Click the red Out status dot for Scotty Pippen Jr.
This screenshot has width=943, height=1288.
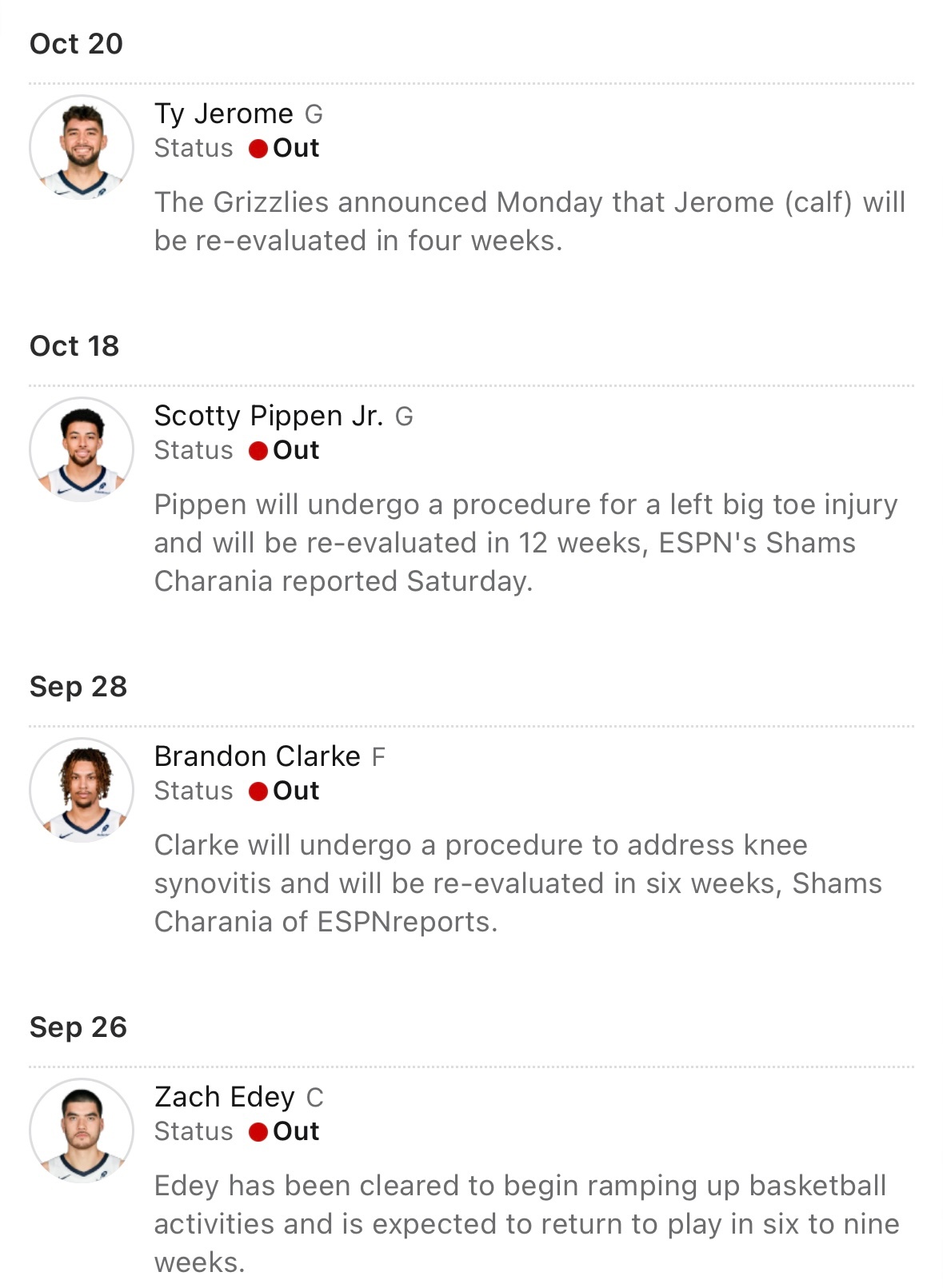258,451
